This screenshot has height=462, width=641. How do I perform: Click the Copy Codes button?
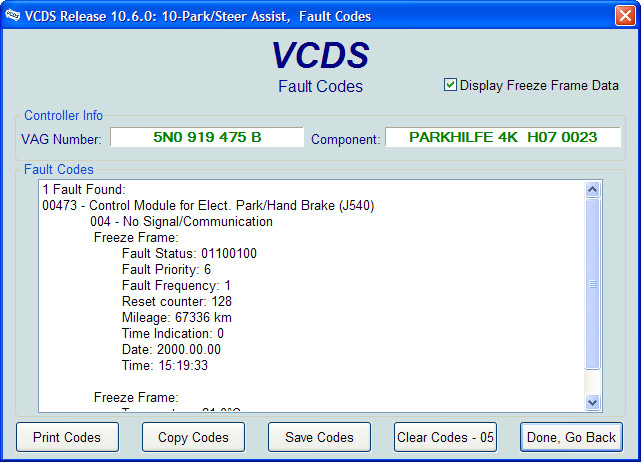pyautogui.click(x=193, y=437)
